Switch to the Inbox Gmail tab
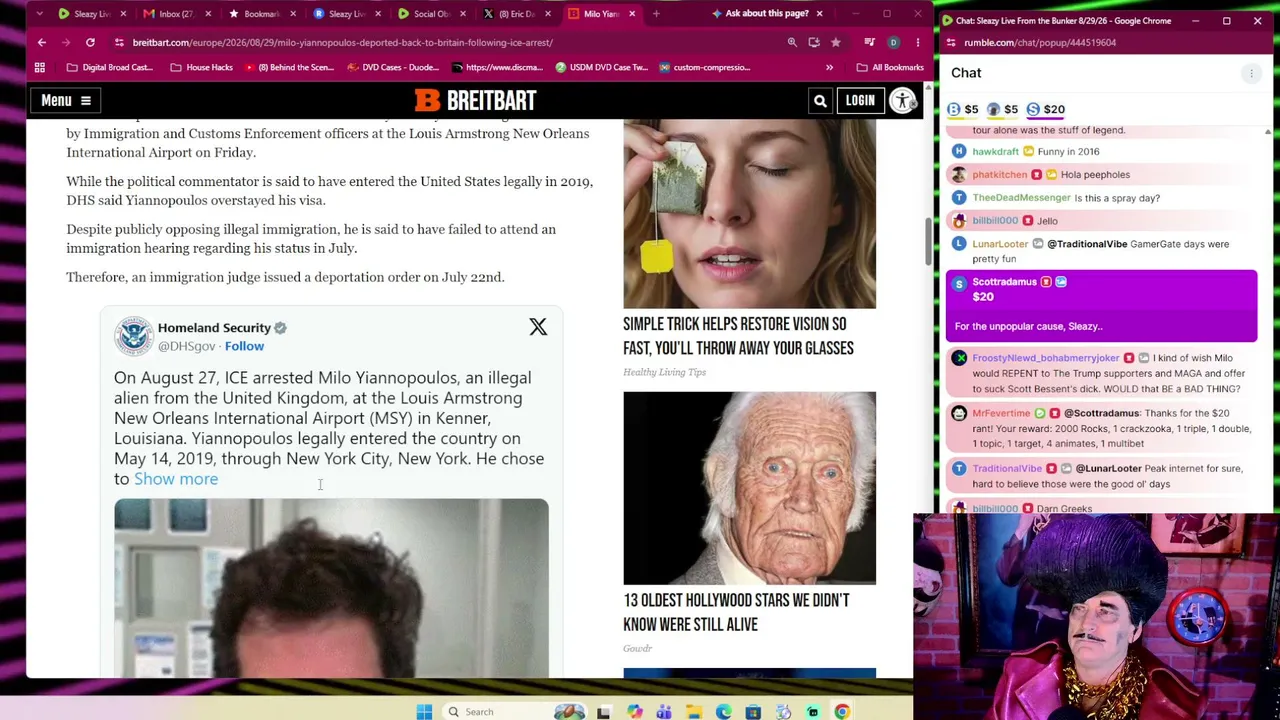Screen dimensions: 1280x720 176,14
